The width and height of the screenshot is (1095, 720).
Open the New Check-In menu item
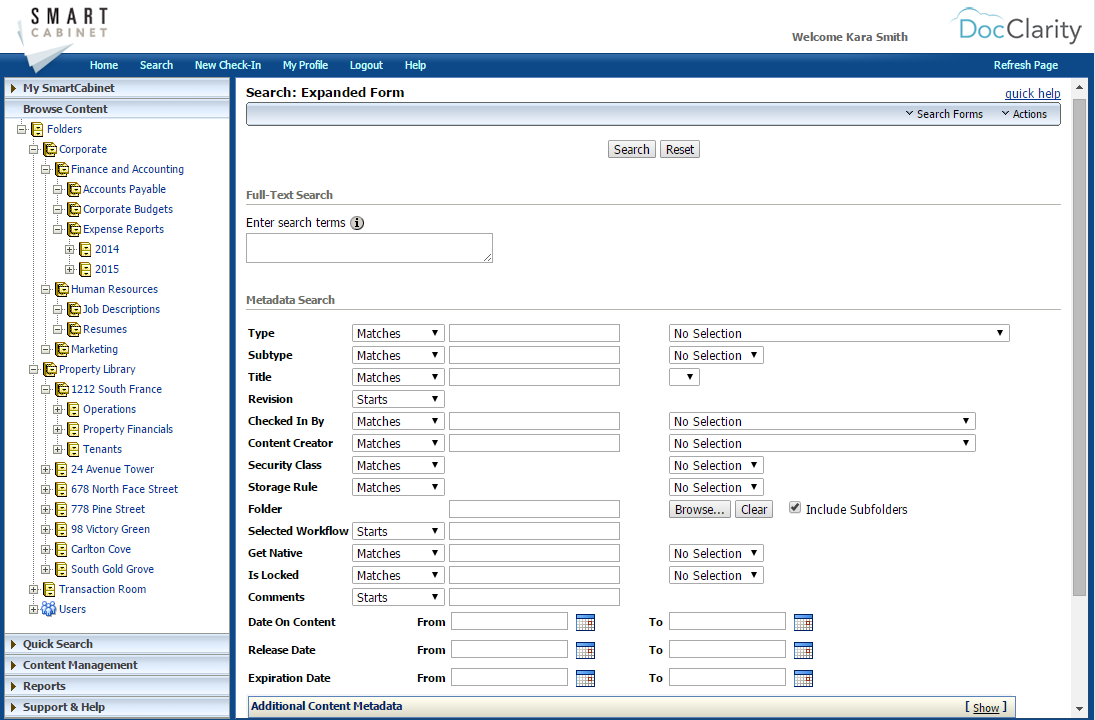[227, 65]
